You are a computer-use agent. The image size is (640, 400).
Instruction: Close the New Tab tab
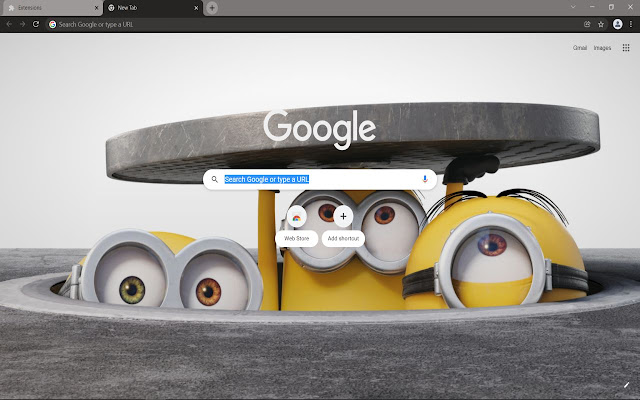click(196, 8)
